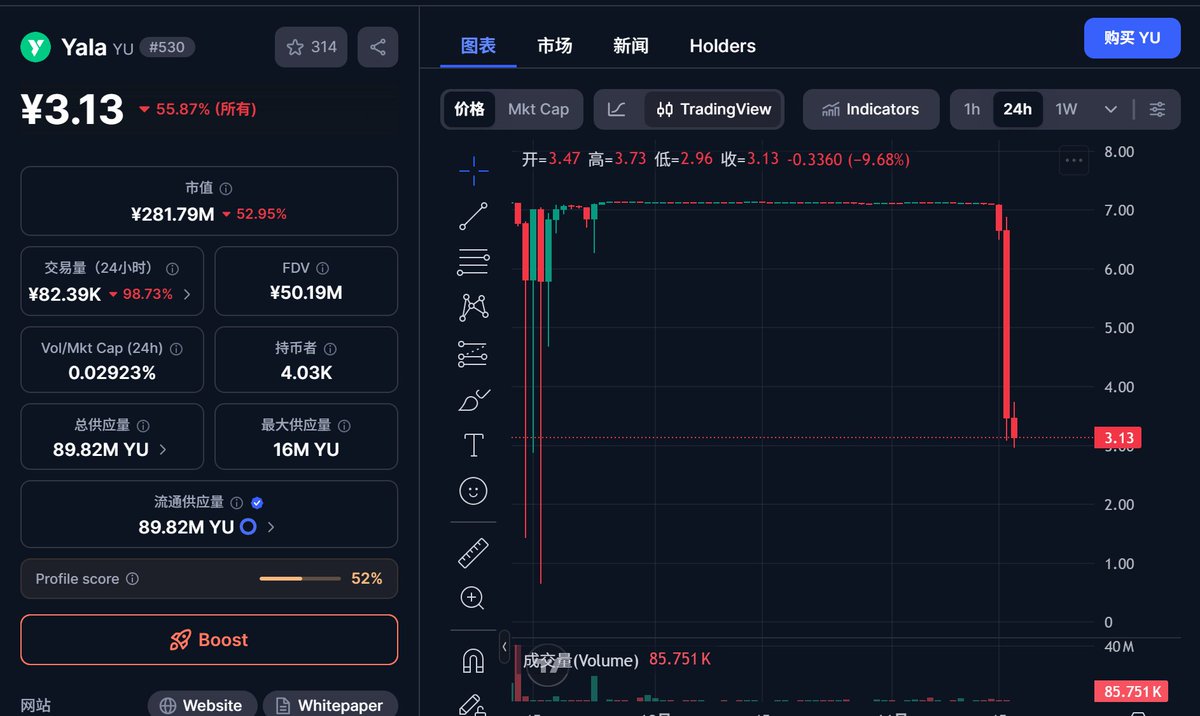The width and height of the screenshot is (1200, 716).
Task: Open the Fibonacci retracement tool
Action: tap(474, 261)
